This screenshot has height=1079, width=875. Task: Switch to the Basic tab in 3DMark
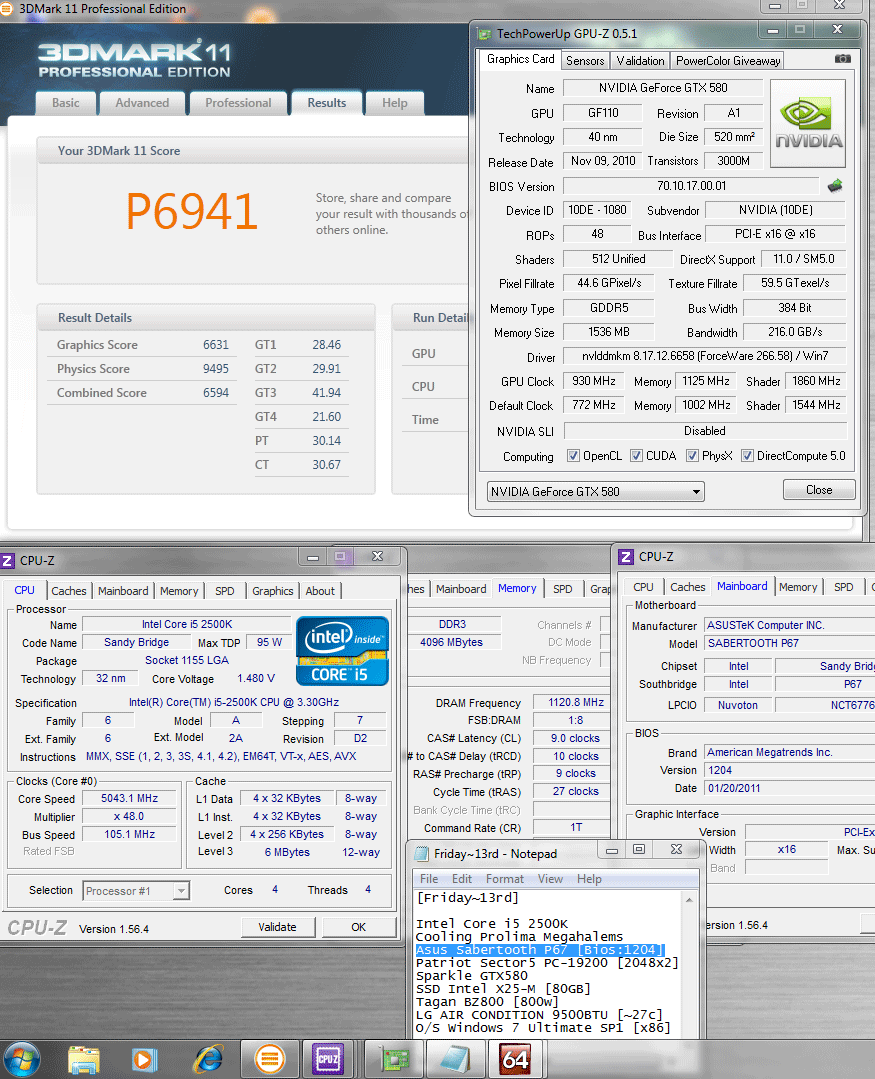point(65,103)
